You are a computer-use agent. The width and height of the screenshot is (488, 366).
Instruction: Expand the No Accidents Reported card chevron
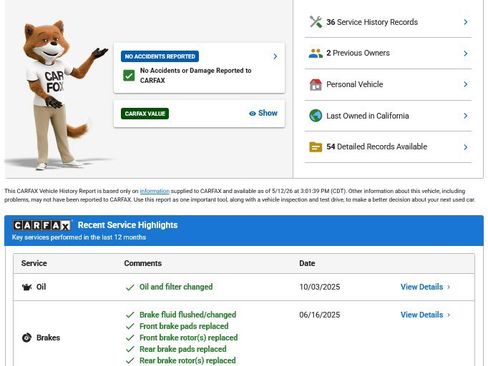tap(275, 56)
